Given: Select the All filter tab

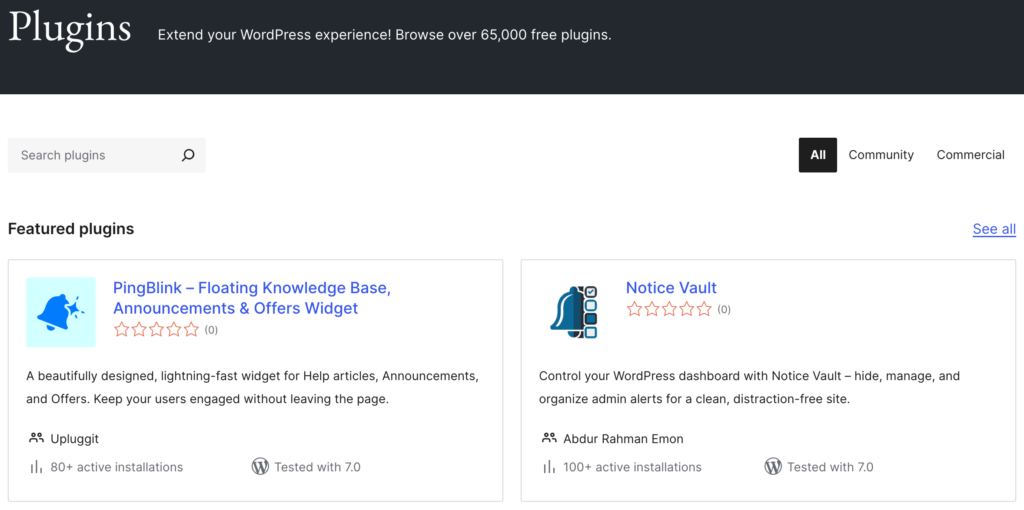Looking at the screenshot, I should pos(818,155).
